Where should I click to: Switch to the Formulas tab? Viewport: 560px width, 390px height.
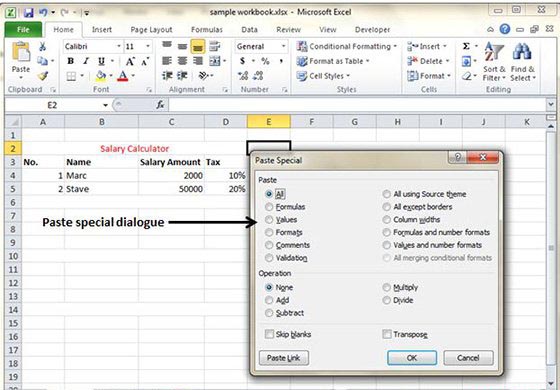[207, 30]
